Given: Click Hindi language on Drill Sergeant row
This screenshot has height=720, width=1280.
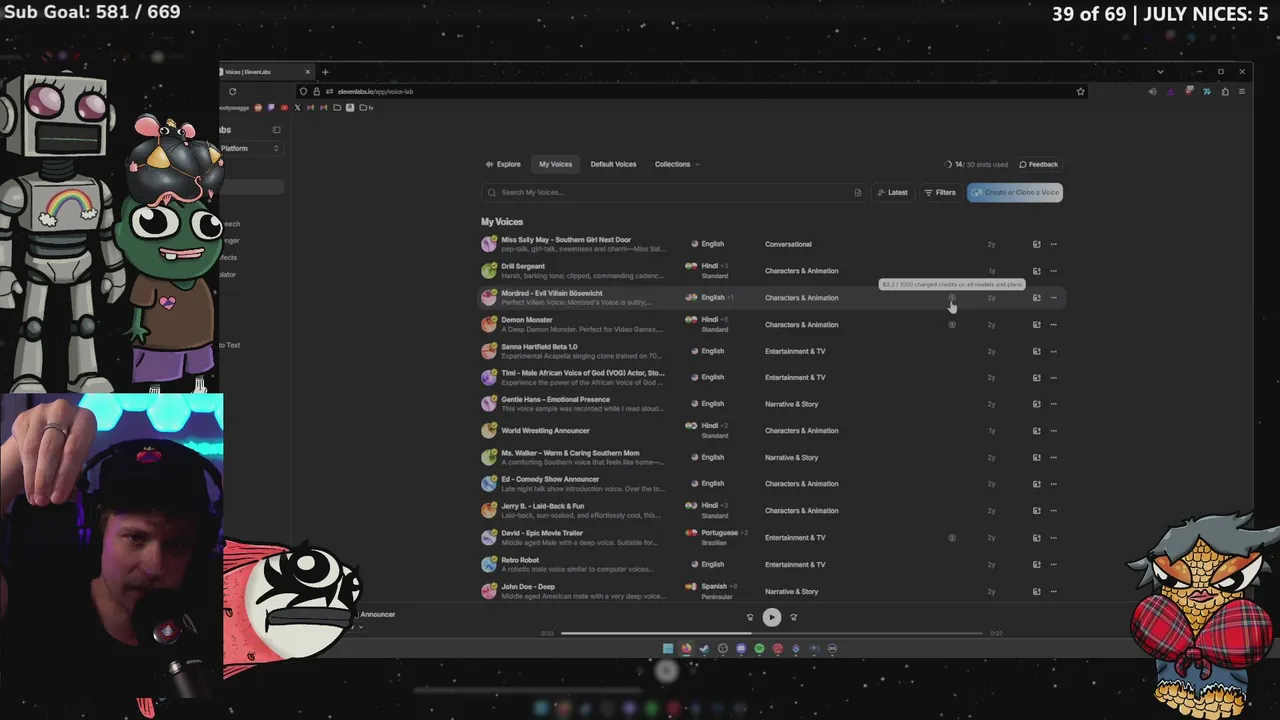Looking at the screenshot, I should [709, 266].
